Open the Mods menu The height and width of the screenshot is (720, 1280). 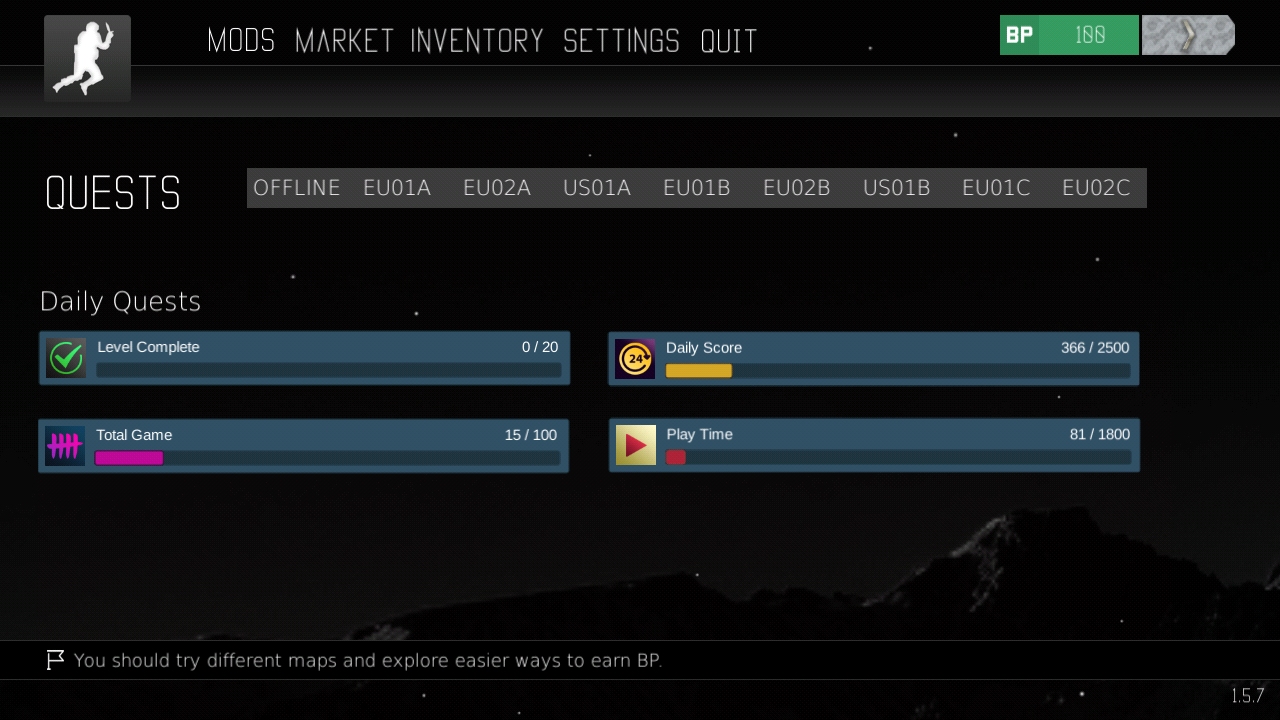[241, 41]
